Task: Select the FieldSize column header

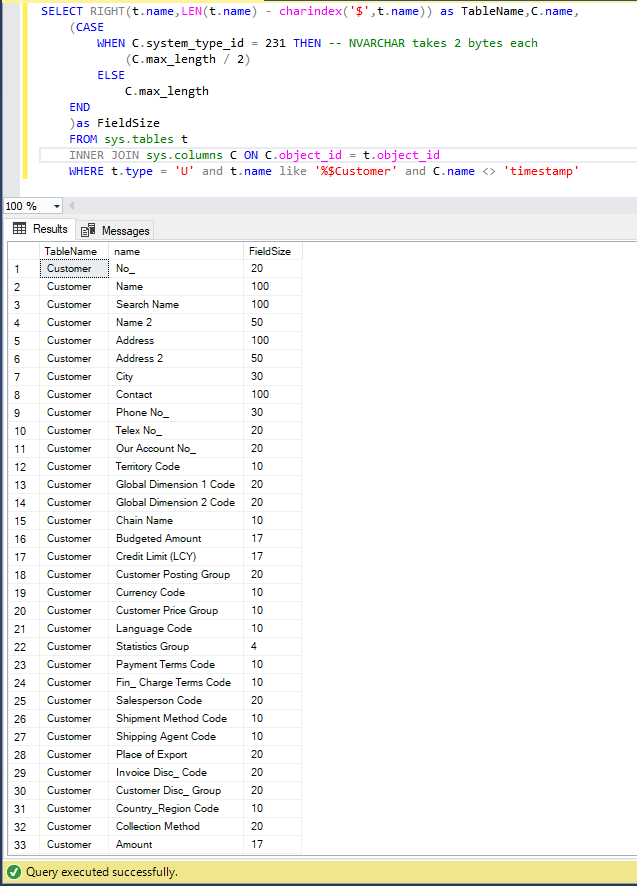Action: [272, 251]
